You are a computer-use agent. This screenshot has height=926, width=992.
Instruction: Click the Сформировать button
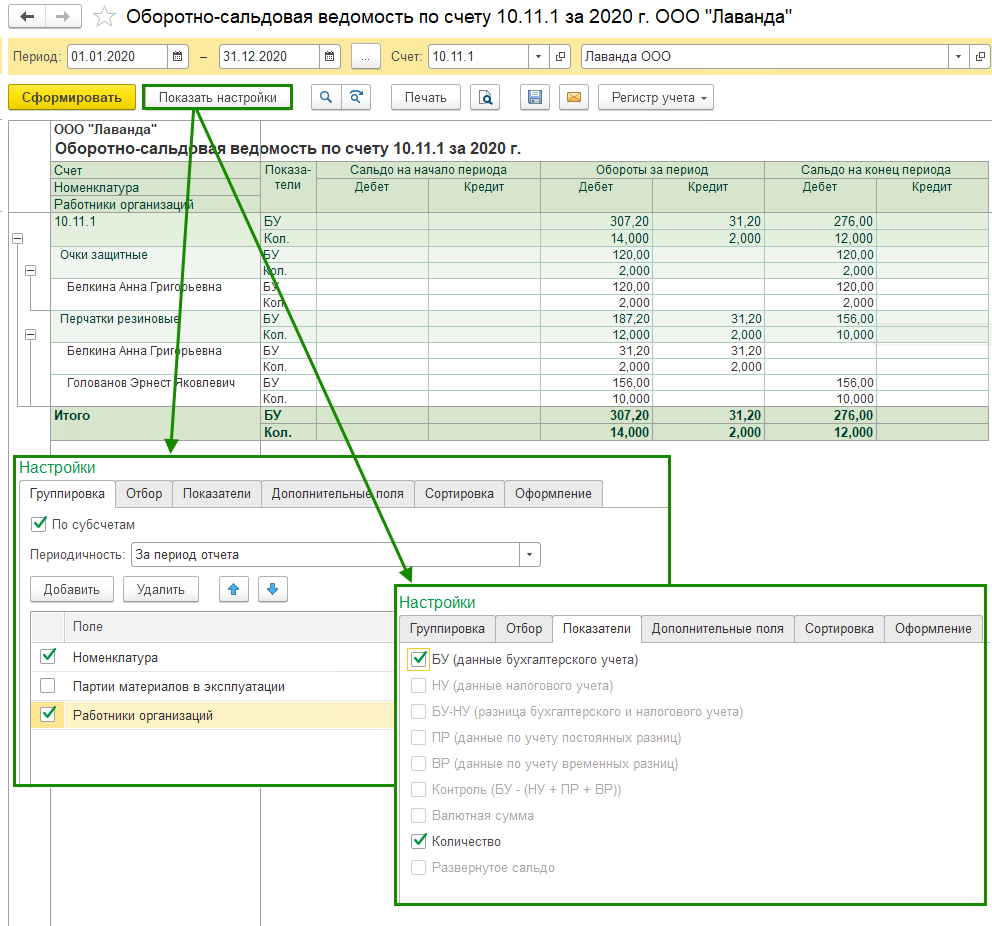pyautogui.click(x=72, y=97)
